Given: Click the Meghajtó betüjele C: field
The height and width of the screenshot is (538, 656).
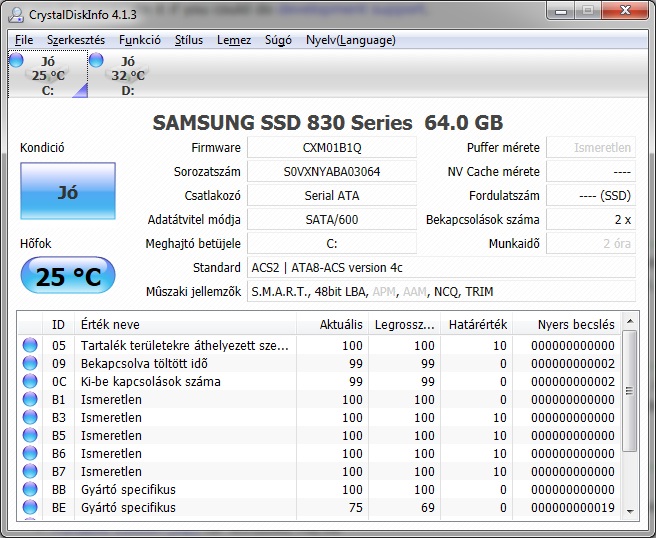Looking at the screenshot, I should (x=332, y=243).
